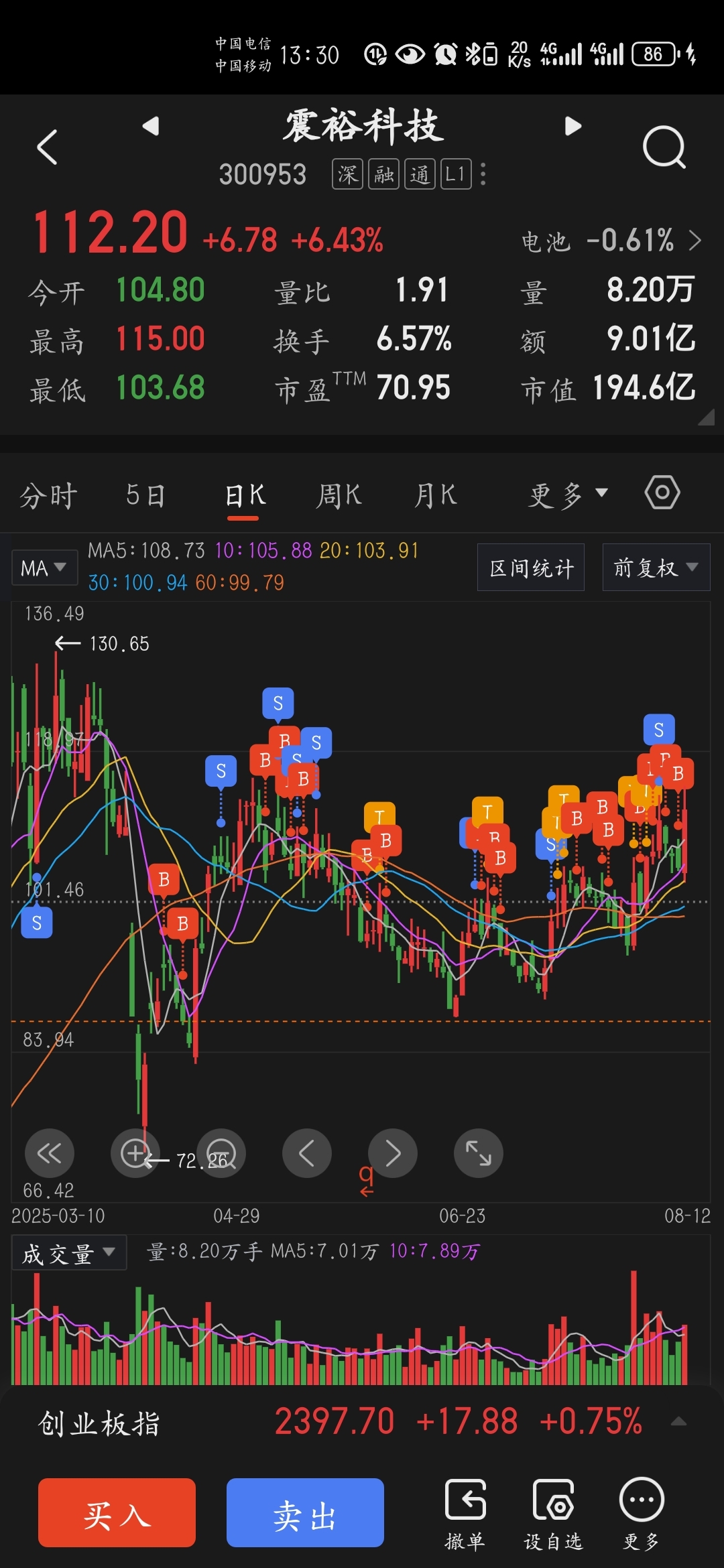Switch to previous stock with left triangle

(151, 125)
